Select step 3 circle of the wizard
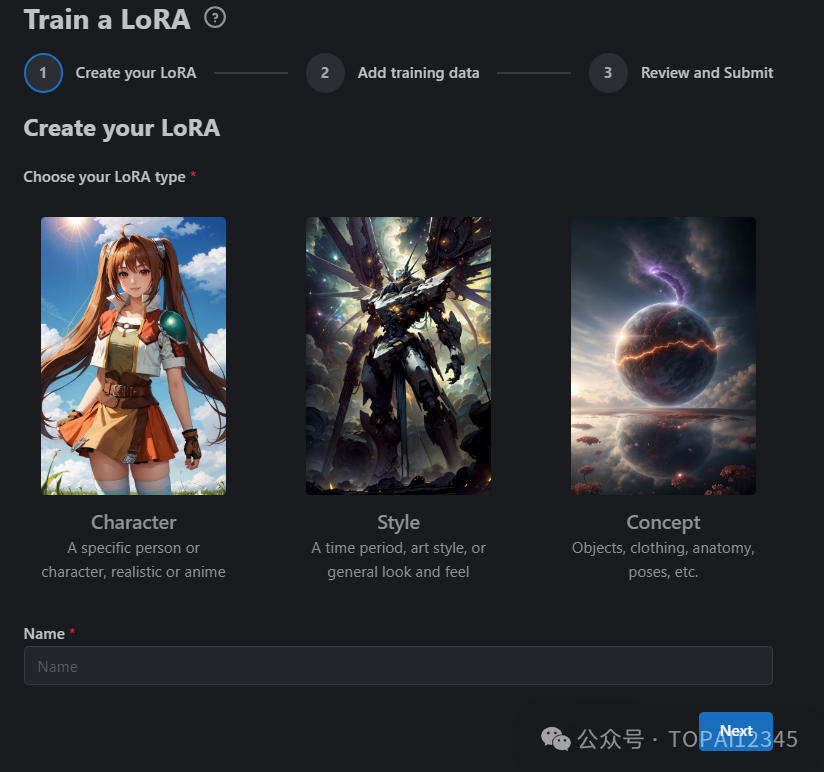The height and width of the screenshot is (772, 824). (608, 73)
